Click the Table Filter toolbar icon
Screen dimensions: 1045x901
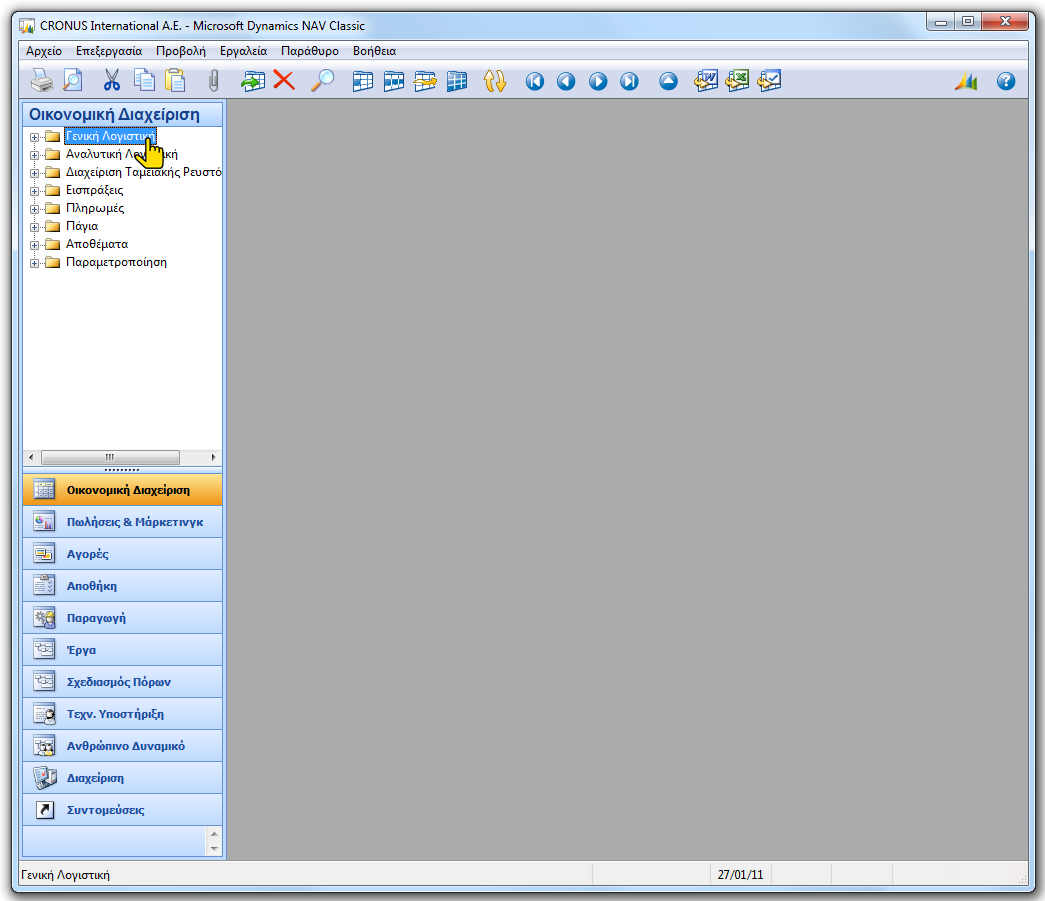pyautogui.click(x=394, y=81)
